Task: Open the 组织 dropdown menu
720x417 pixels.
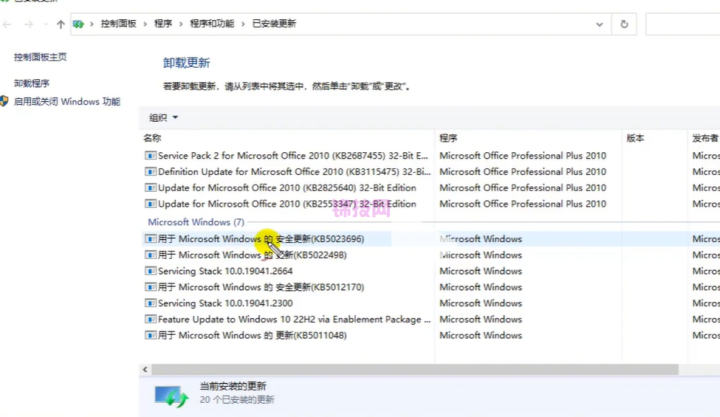Action: [x=163, y=118]
